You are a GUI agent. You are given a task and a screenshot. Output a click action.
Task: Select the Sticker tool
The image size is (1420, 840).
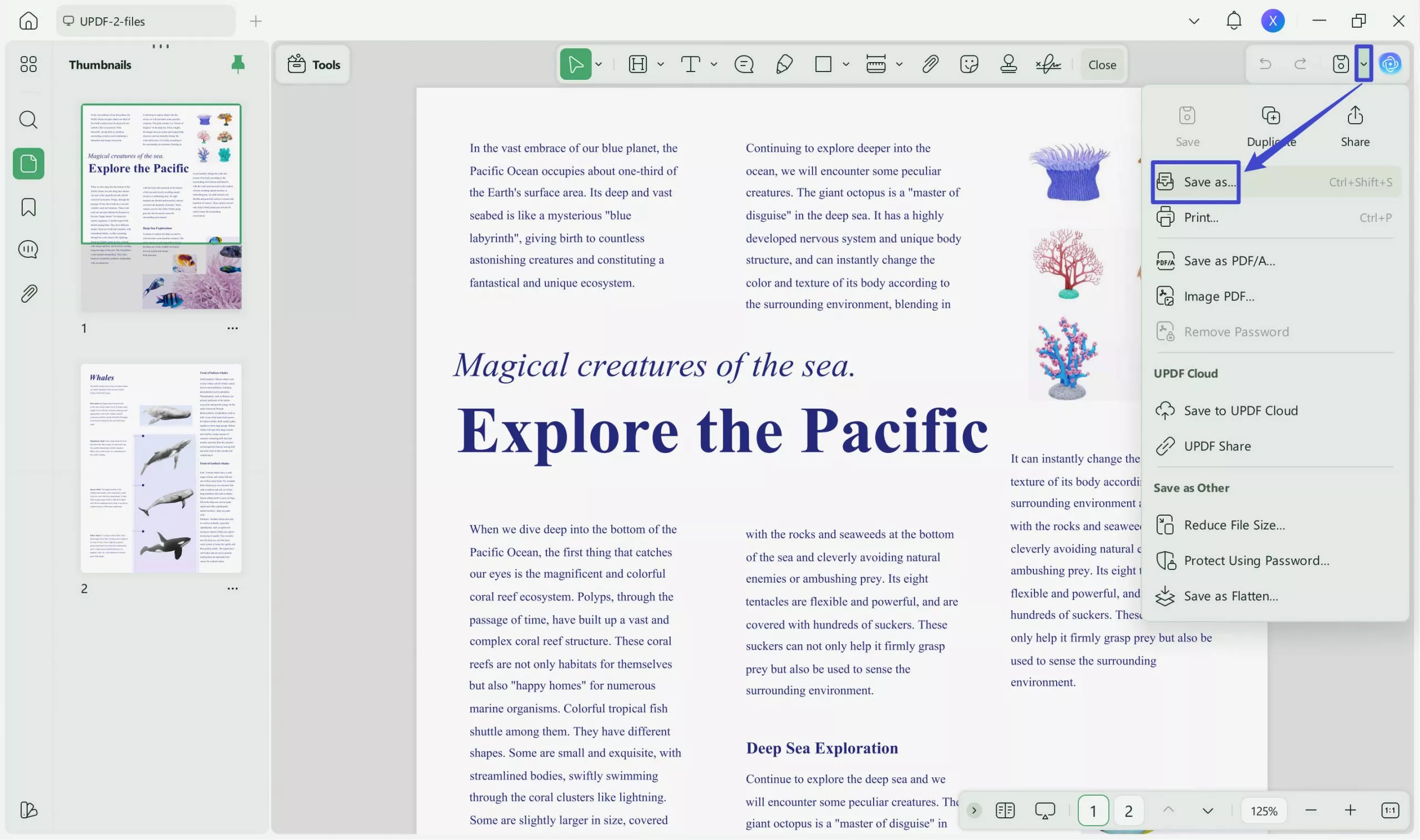[969, 64]
